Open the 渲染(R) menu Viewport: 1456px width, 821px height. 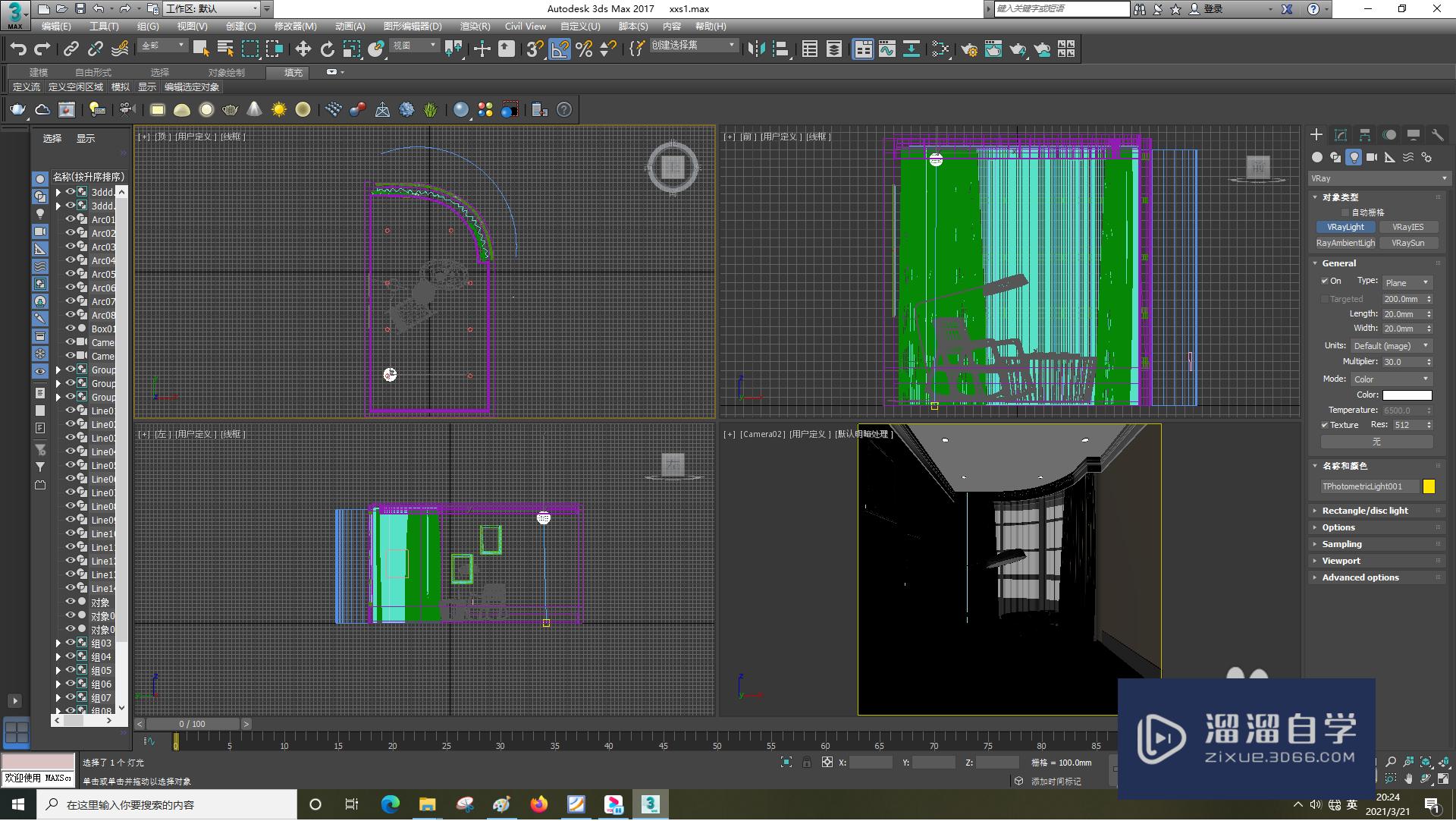pos(475,26)
